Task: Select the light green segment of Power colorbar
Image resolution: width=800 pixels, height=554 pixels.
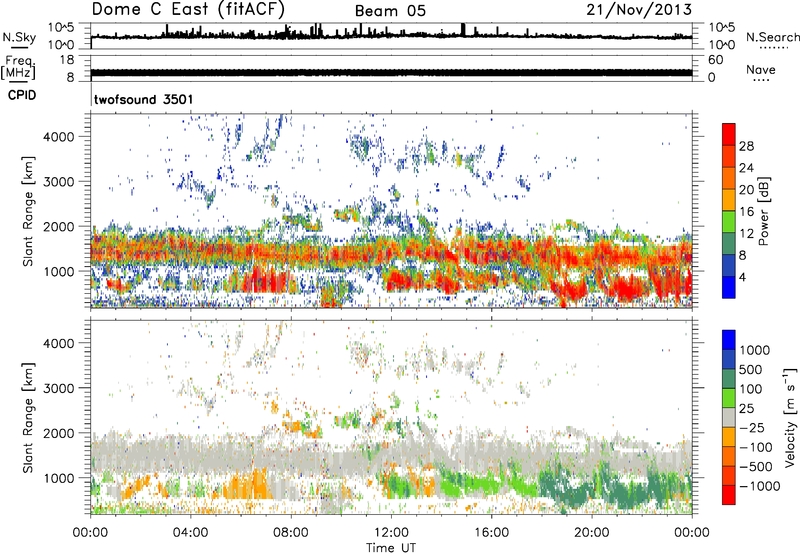Action: point(729,222)
